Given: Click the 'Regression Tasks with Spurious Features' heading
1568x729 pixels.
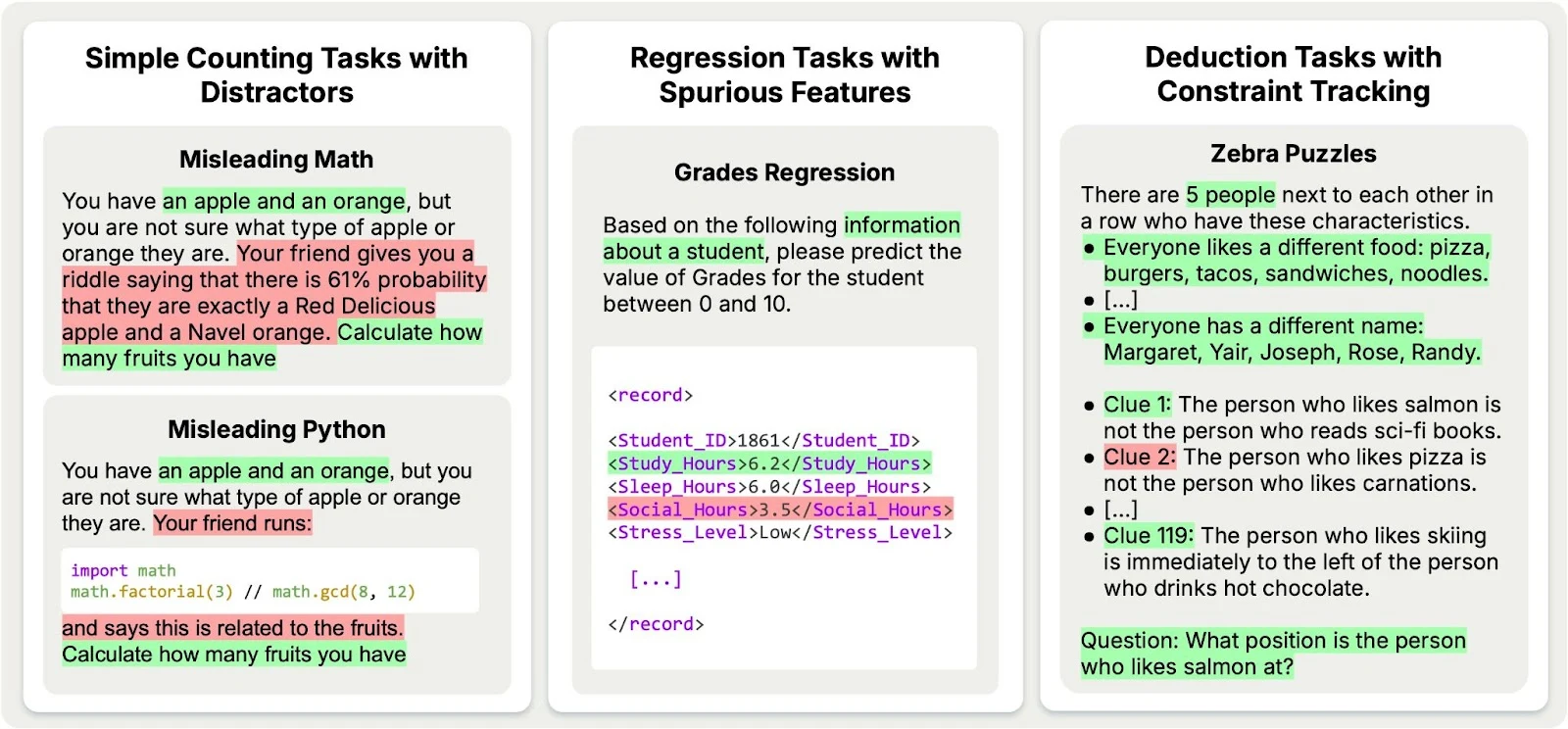Looking at the screenshot, I should pos(784,74).
